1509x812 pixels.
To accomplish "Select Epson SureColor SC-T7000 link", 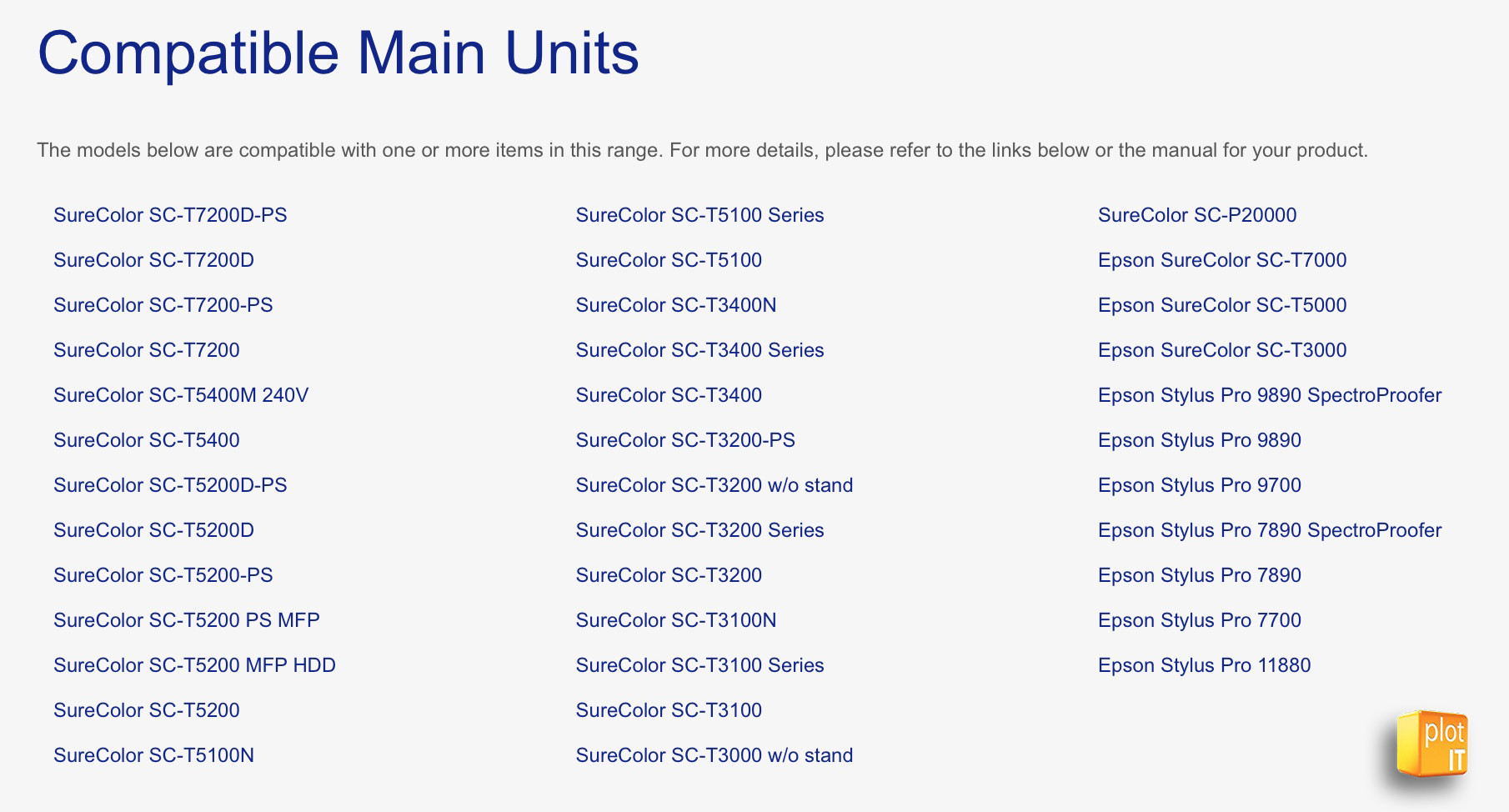I will pyautogui.click(x=1222, y=260).
